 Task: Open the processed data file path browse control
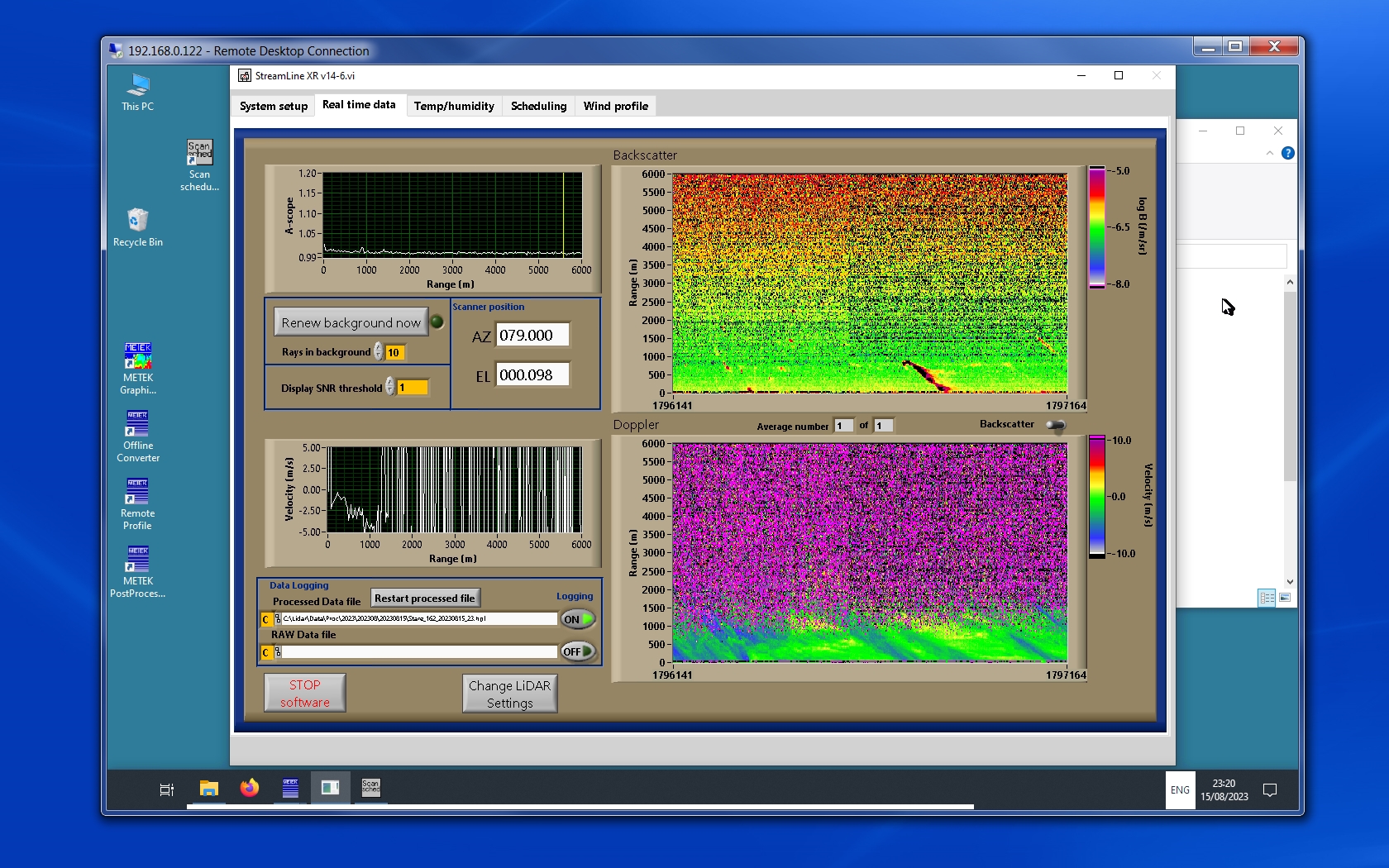pos(277,619)
